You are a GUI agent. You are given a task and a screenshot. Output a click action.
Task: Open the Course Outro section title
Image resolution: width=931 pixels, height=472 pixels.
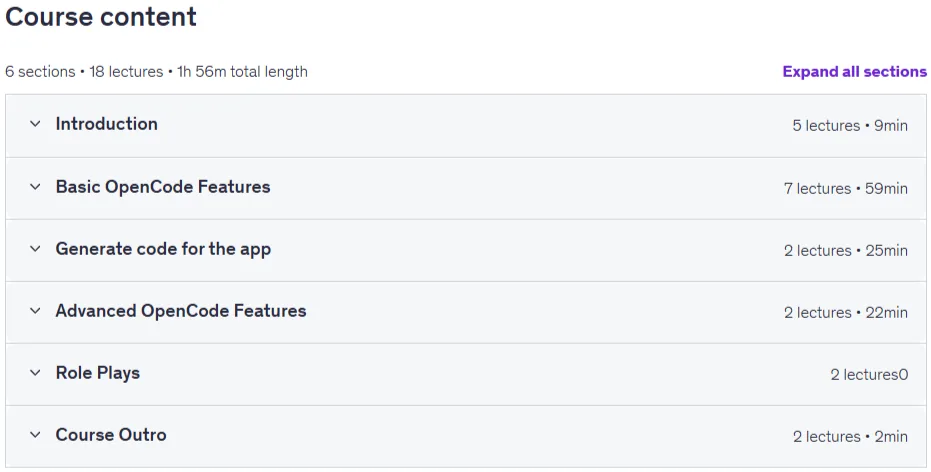[111, 435]
